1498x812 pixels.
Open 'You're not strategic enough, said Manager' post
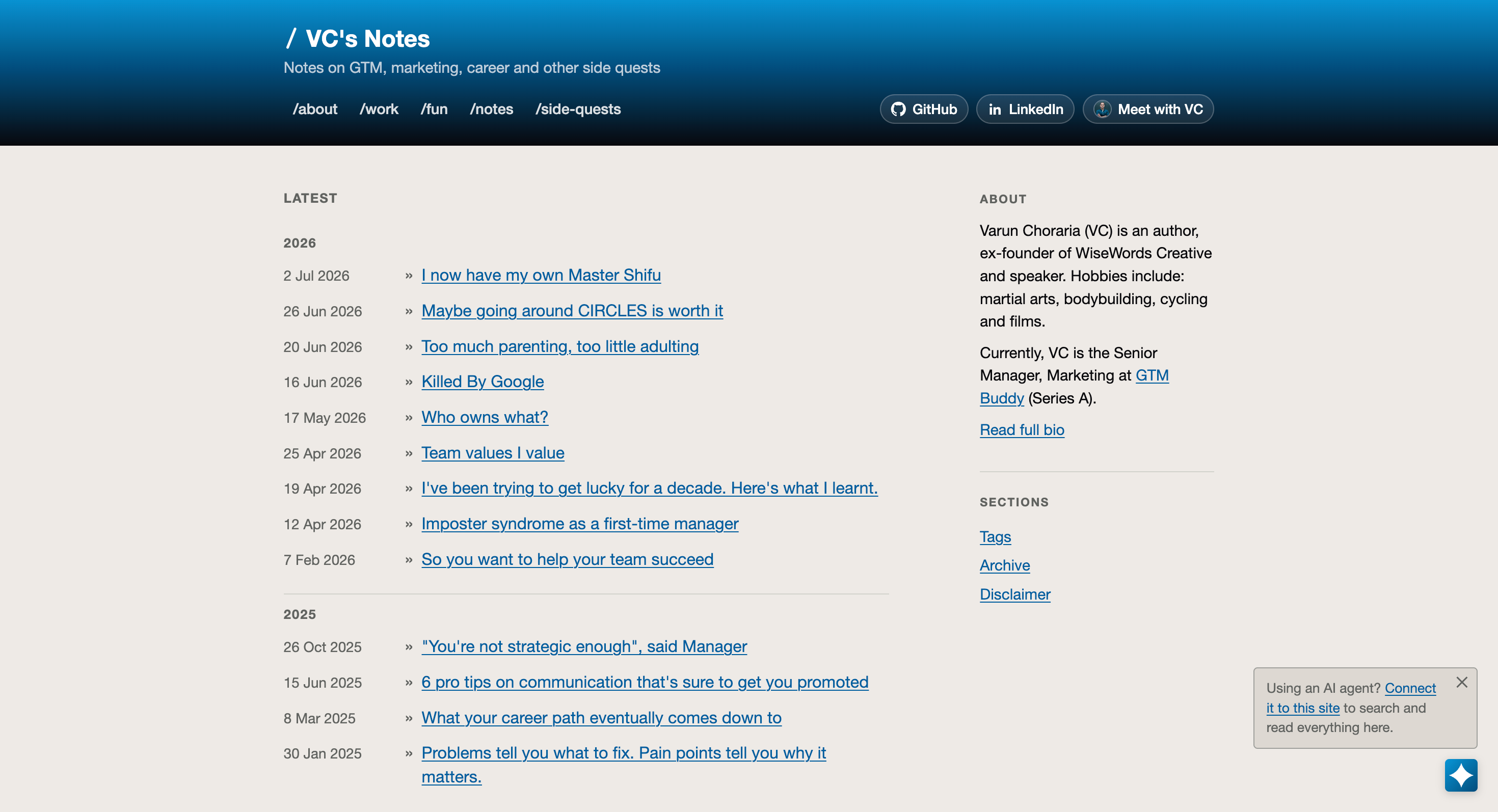click(x=584, y=646)
